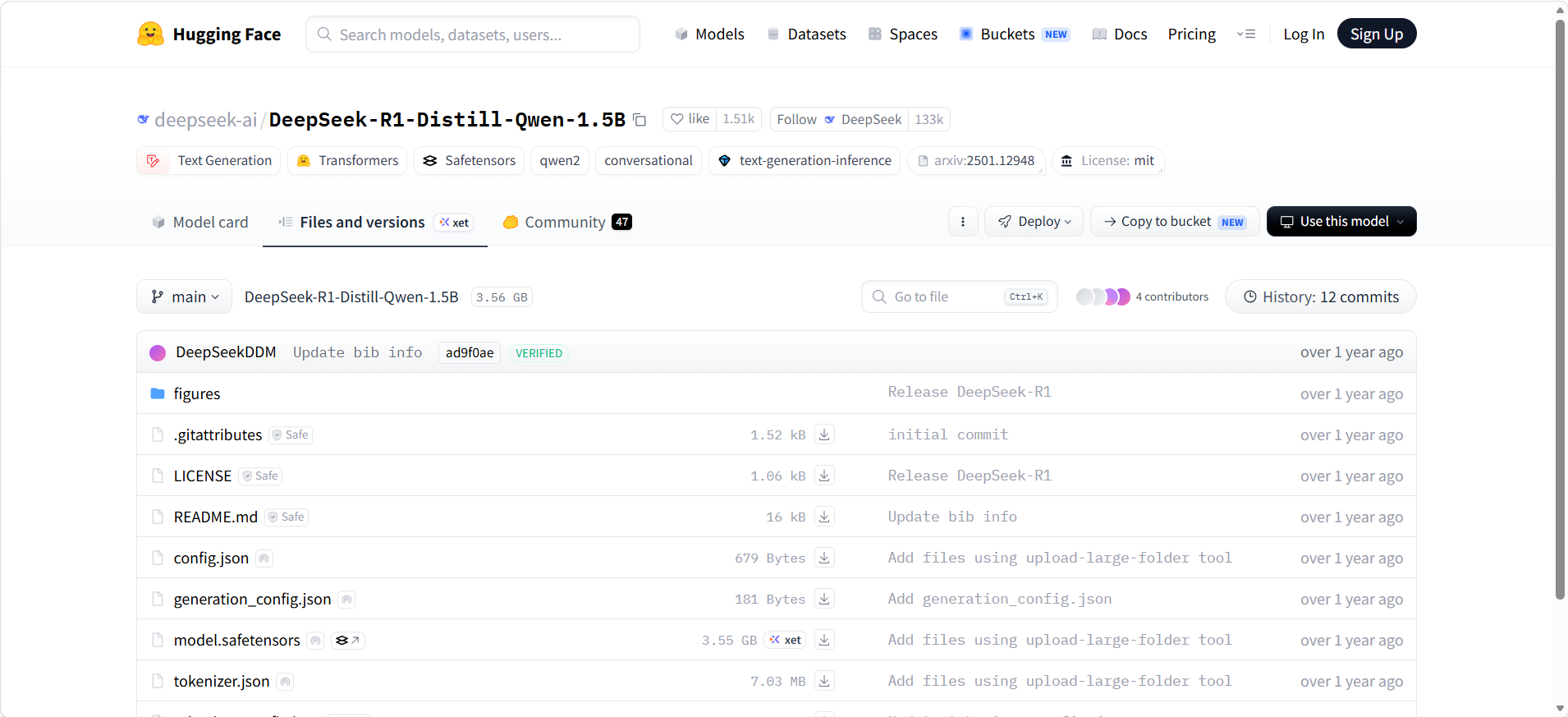
Task: Download the README.md file
Action: coord(824,517)
